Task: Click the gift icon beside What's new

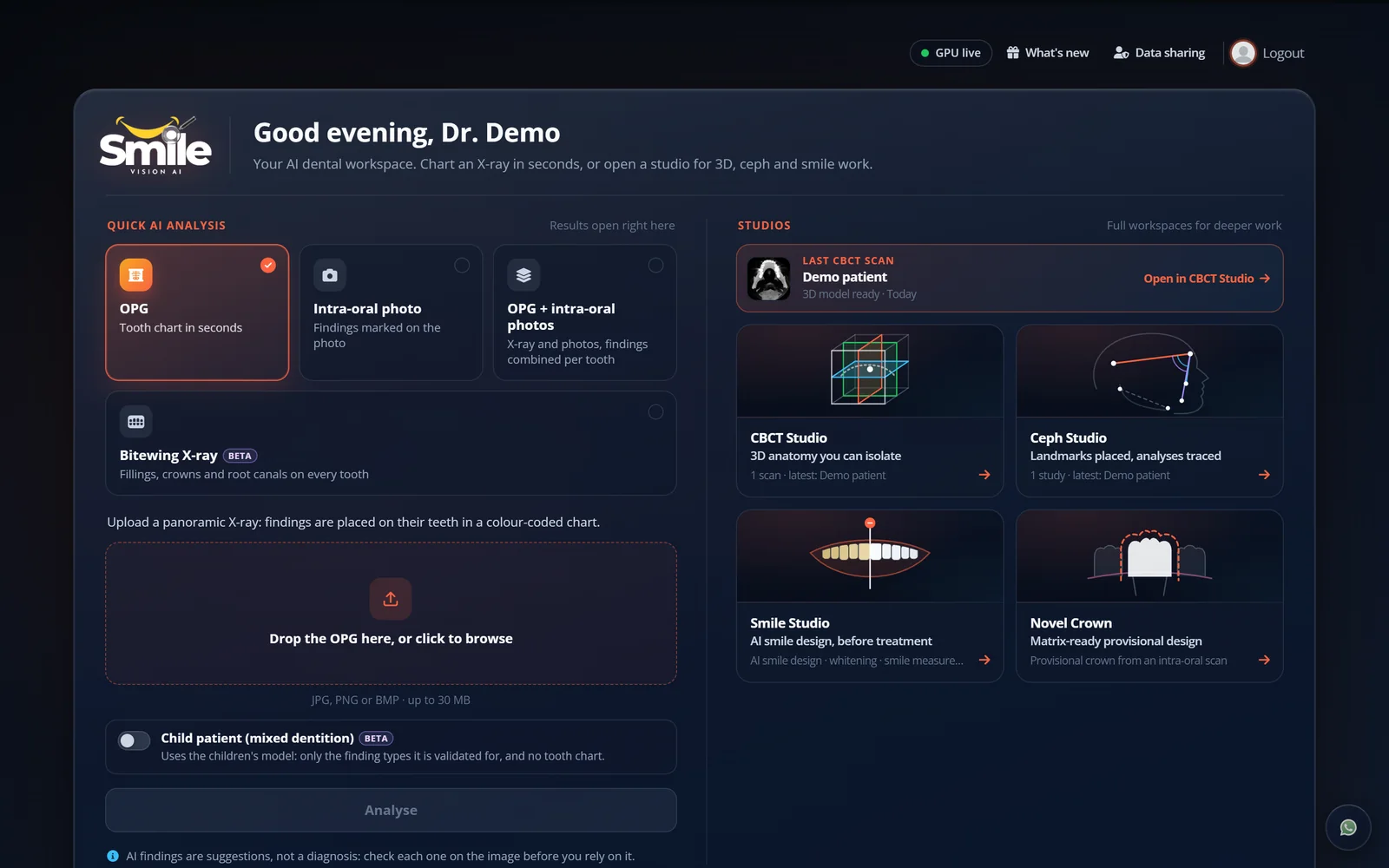Action: point(1012,53)
